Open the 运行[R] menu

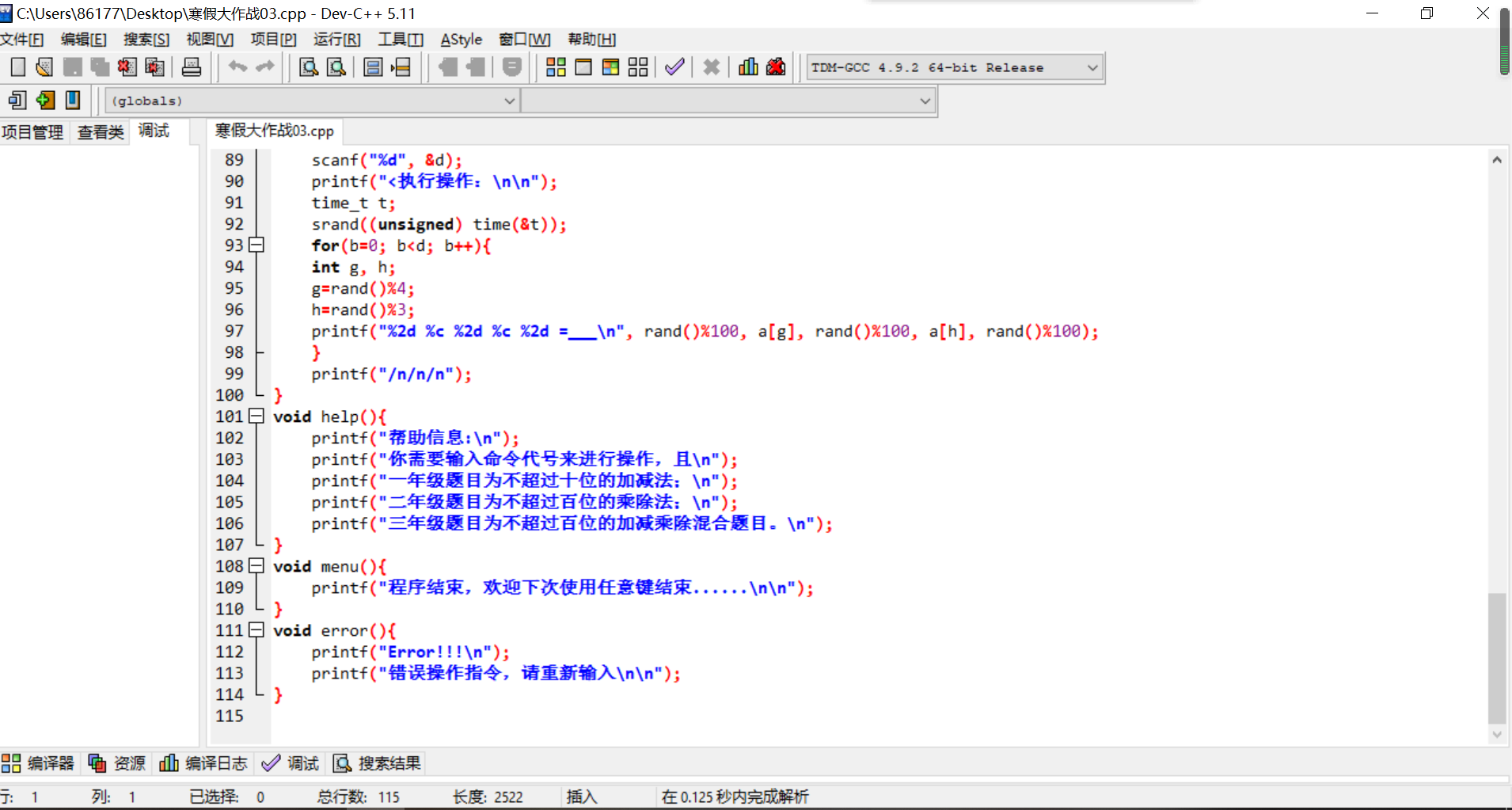click(x=337, y=40)
